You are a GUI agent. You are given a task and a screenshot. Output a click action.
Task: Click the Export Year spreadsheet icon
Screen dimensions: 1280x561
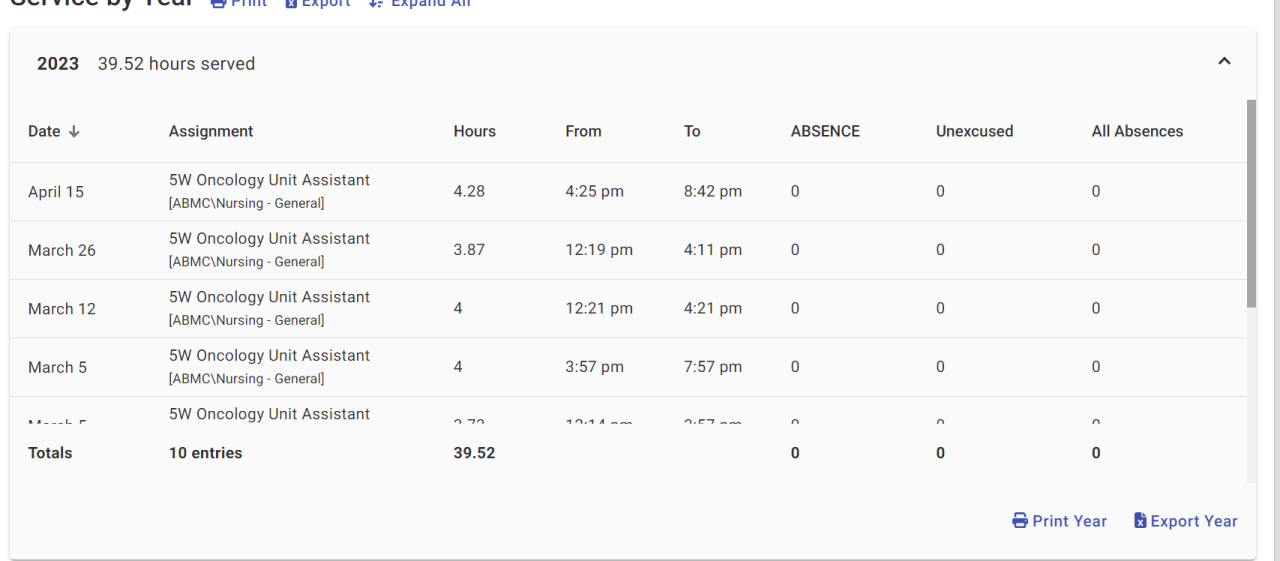point(1141,521)
